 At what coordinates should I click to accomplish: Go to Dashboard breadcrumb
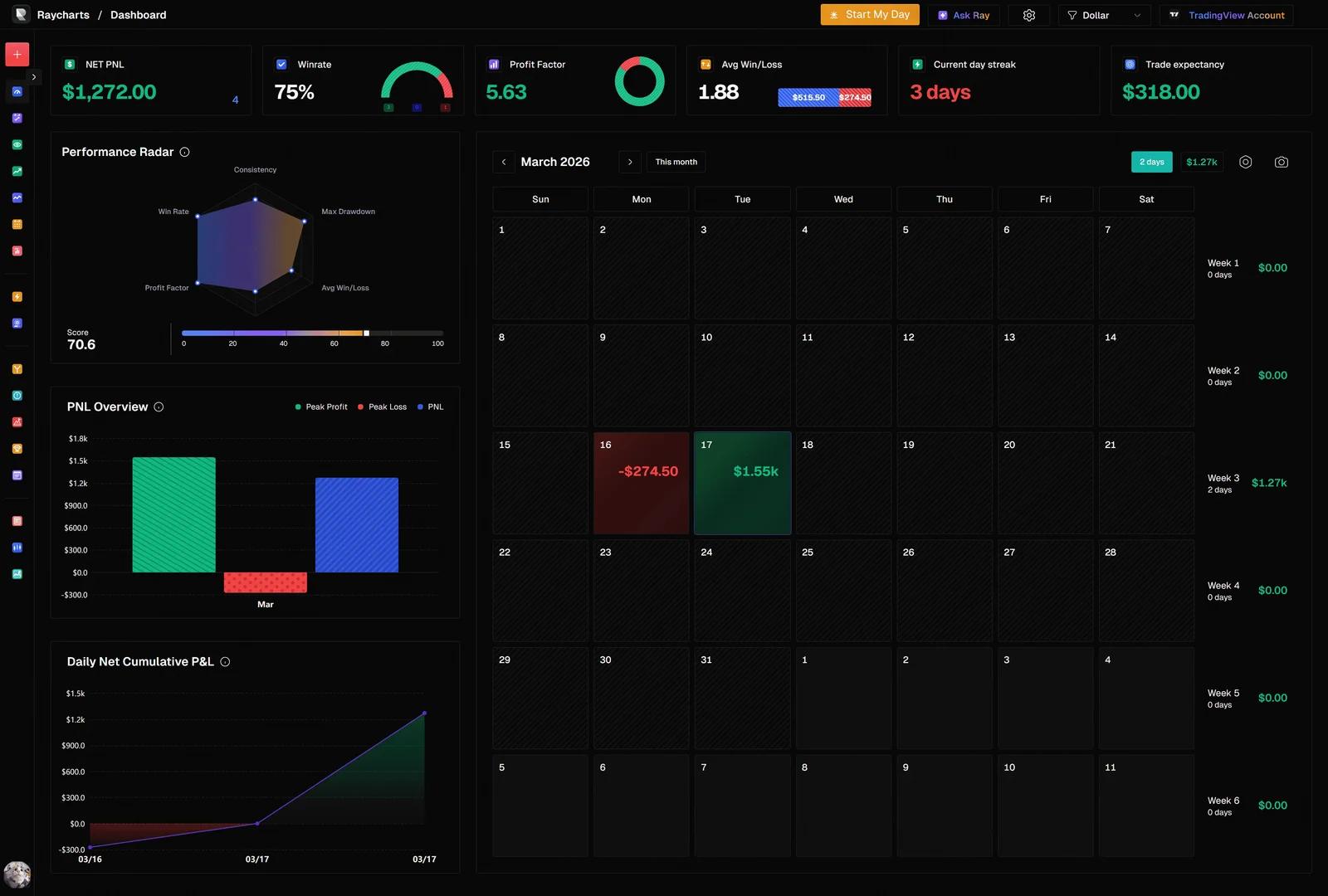click(138, 16)
